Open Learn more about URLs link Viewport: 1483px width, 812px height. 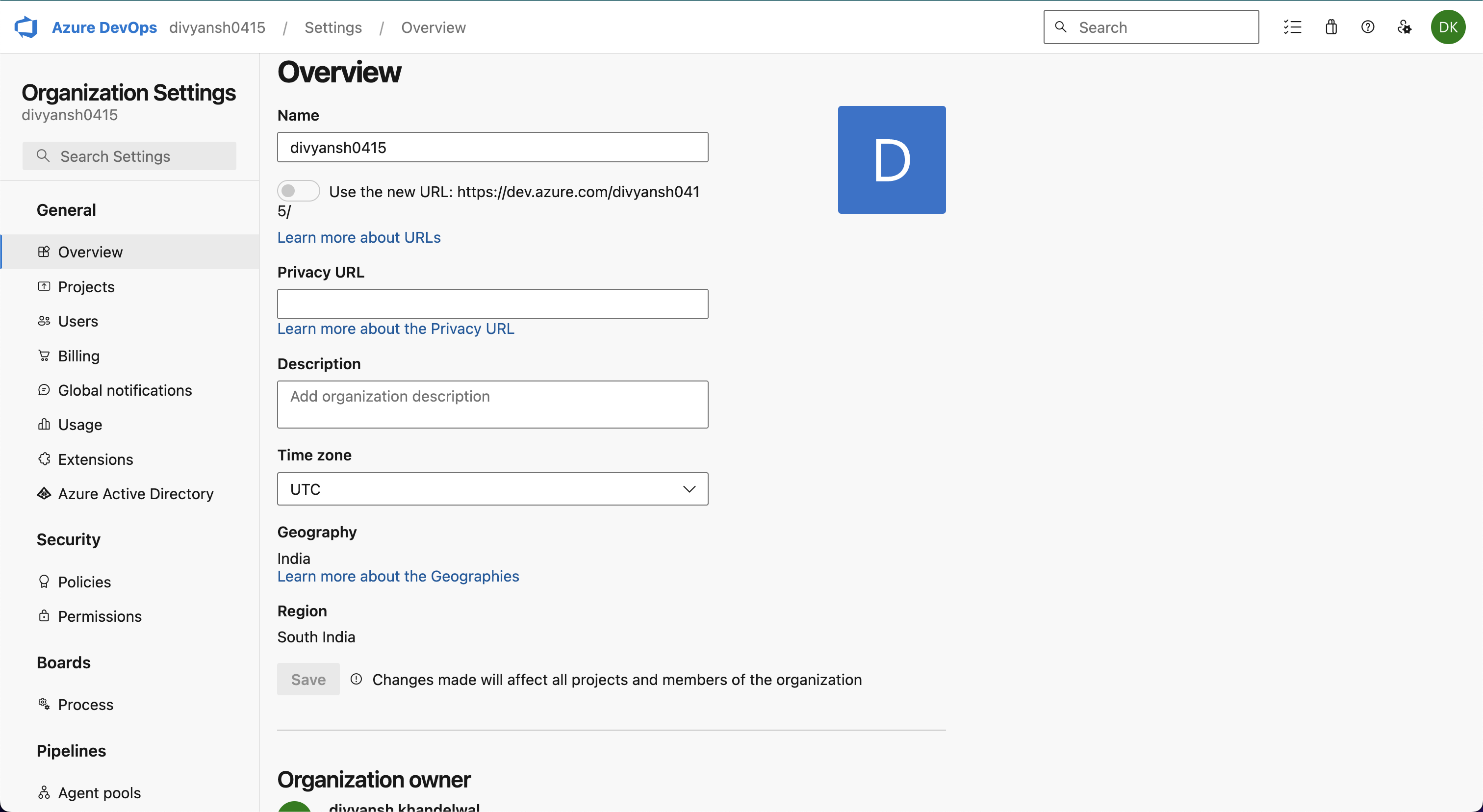tap(358, 238)
